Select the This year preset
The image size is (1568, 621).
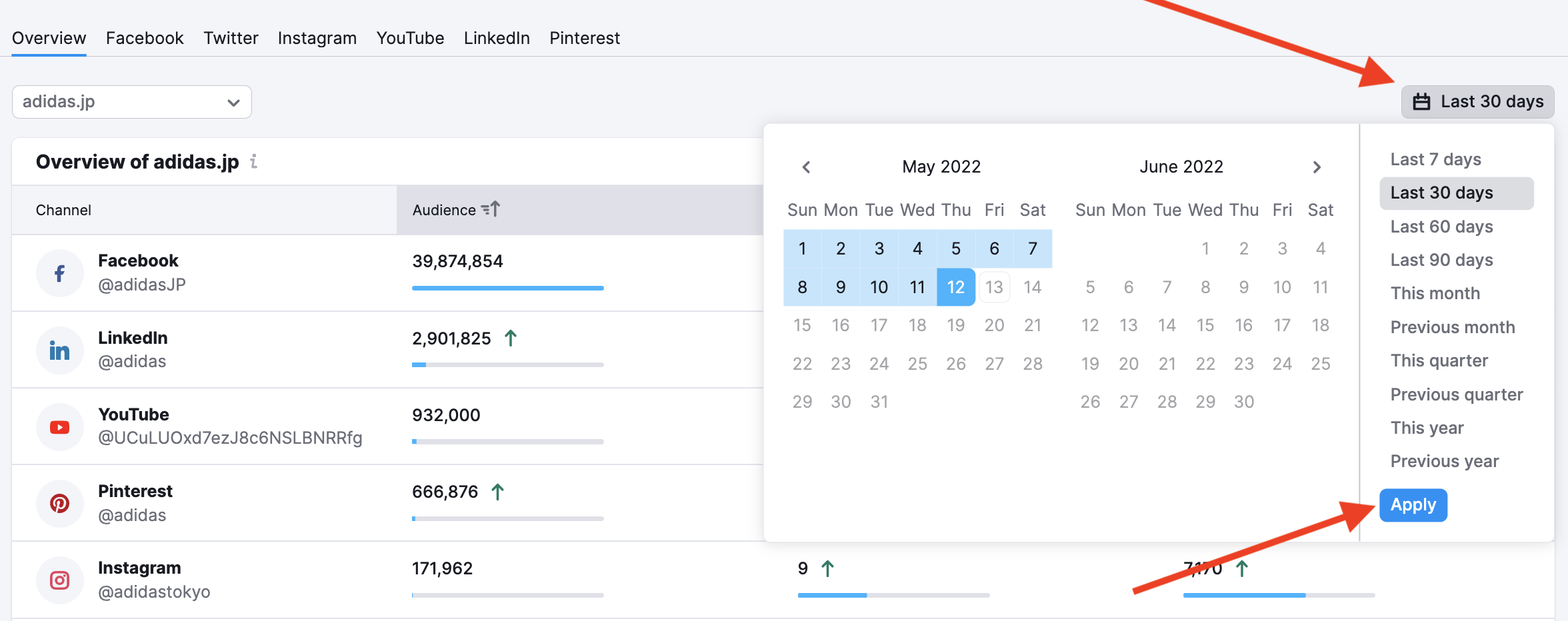tap(1427, 428)
